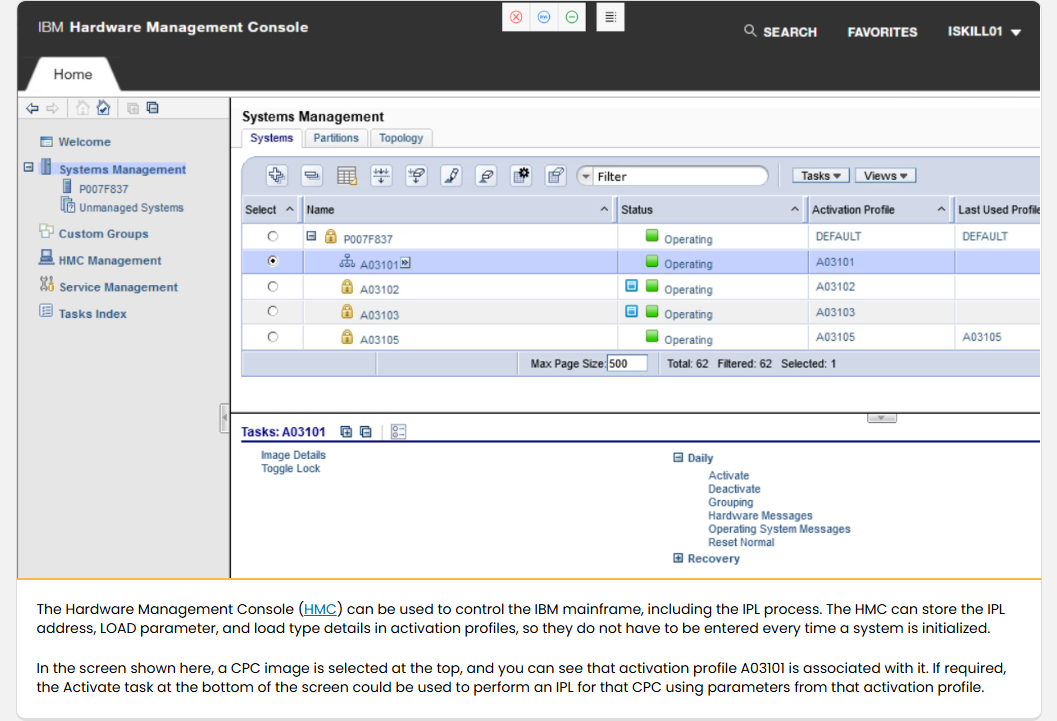This screenshot has height=721, width=1057.
Task: Click the HMC hyperlink in the description text
Action: coord(320,609)
